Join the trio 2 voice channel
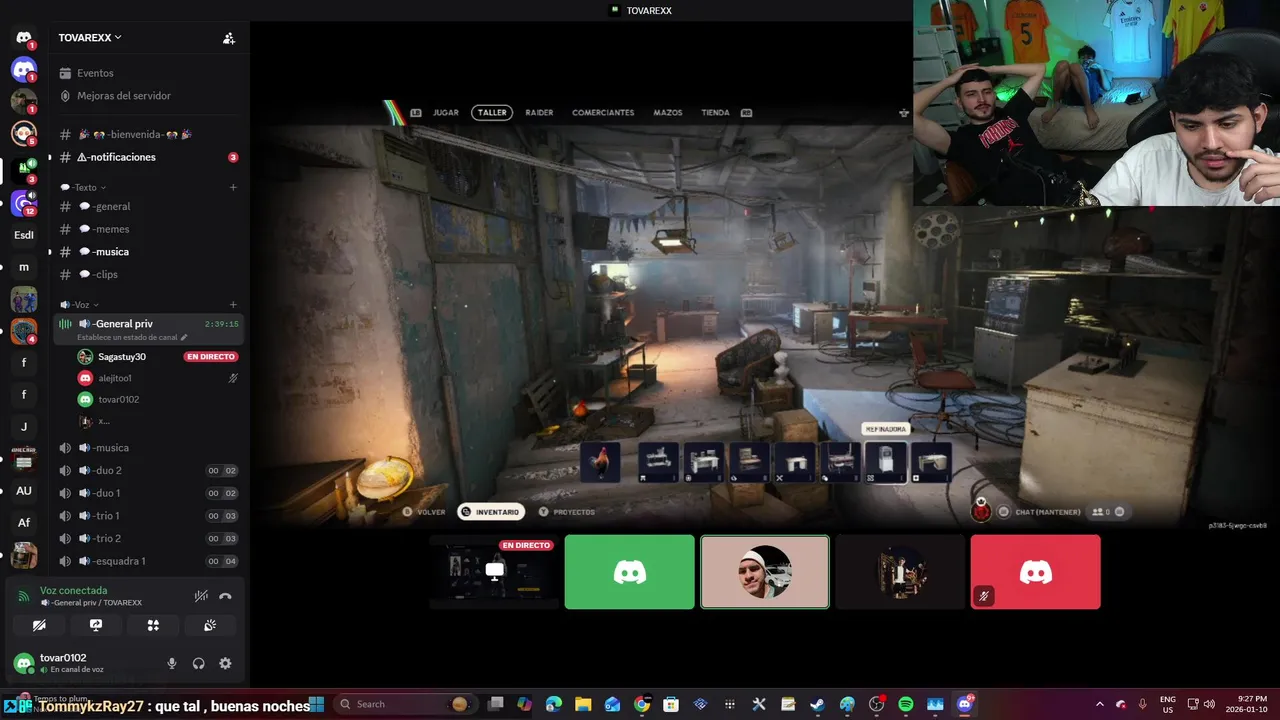 [150, 538]
